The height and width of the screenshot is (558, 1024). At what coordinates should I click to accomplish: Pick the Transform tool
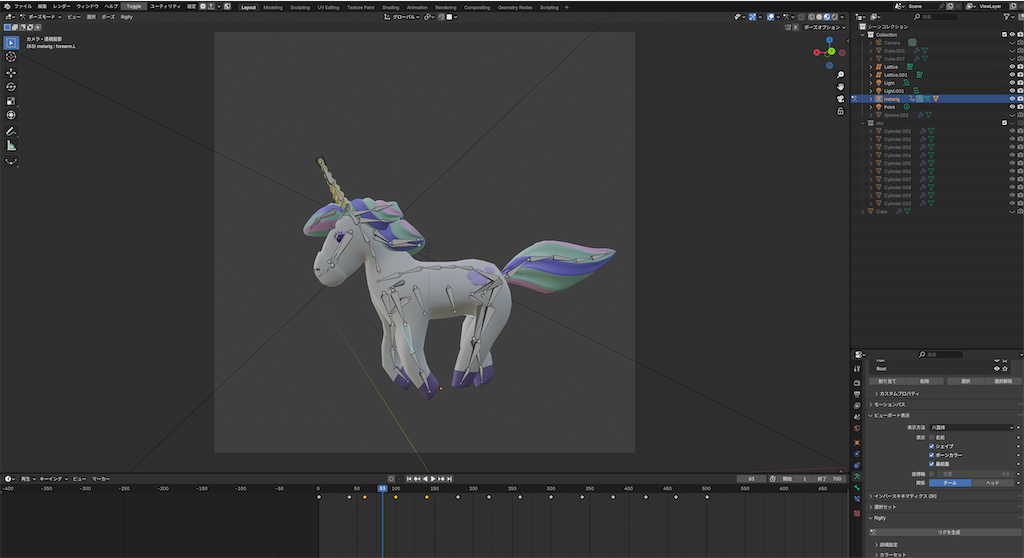11,116
